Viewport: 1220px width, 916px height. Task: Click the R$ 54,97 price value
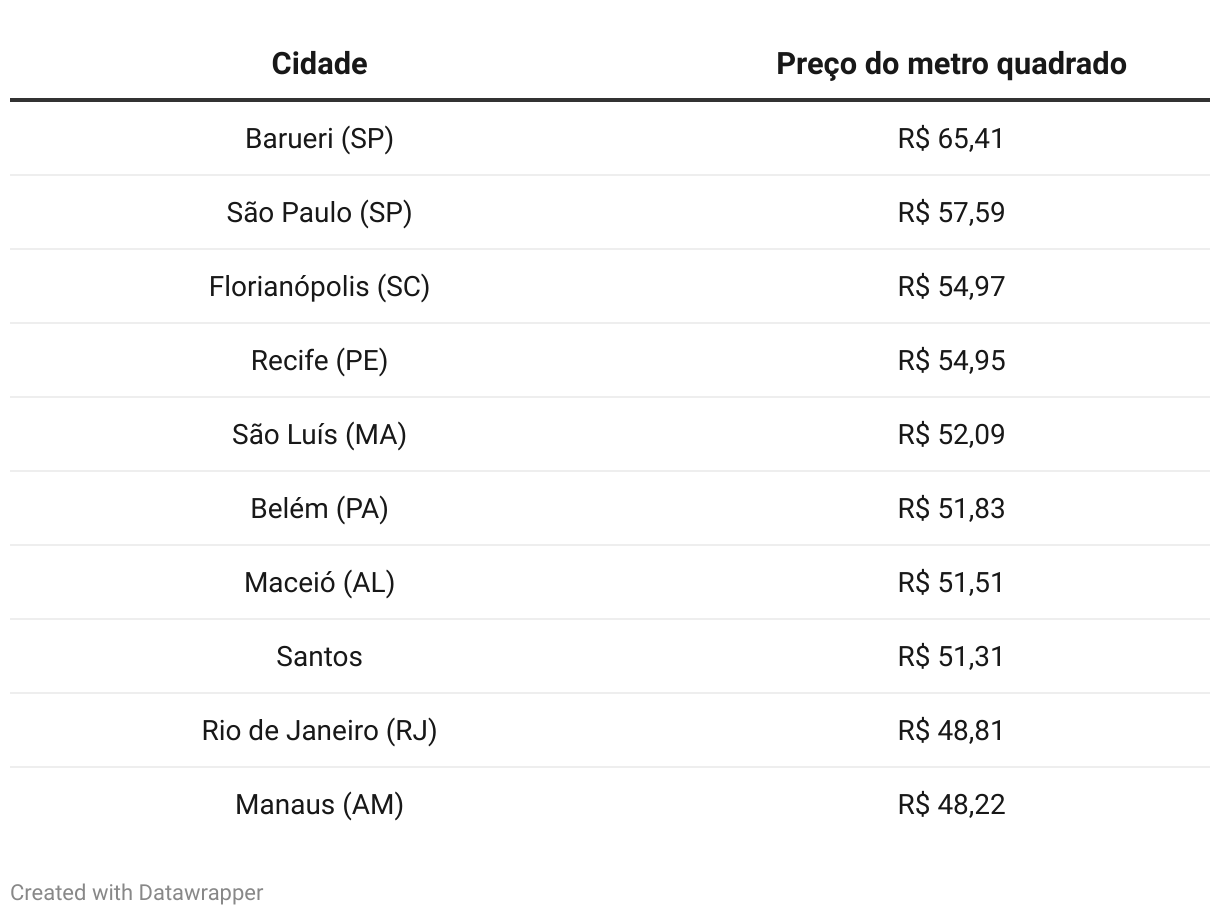click(951, 286)
